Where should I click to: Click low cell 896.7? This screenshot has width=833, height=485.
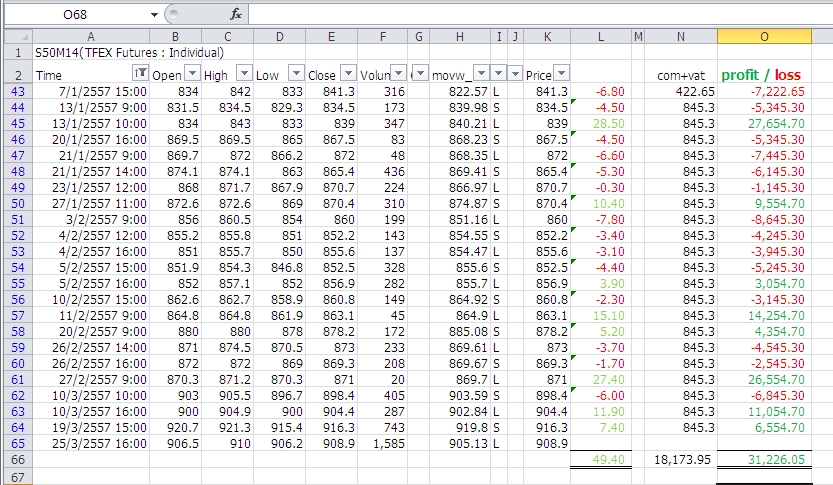click(279, 395)
